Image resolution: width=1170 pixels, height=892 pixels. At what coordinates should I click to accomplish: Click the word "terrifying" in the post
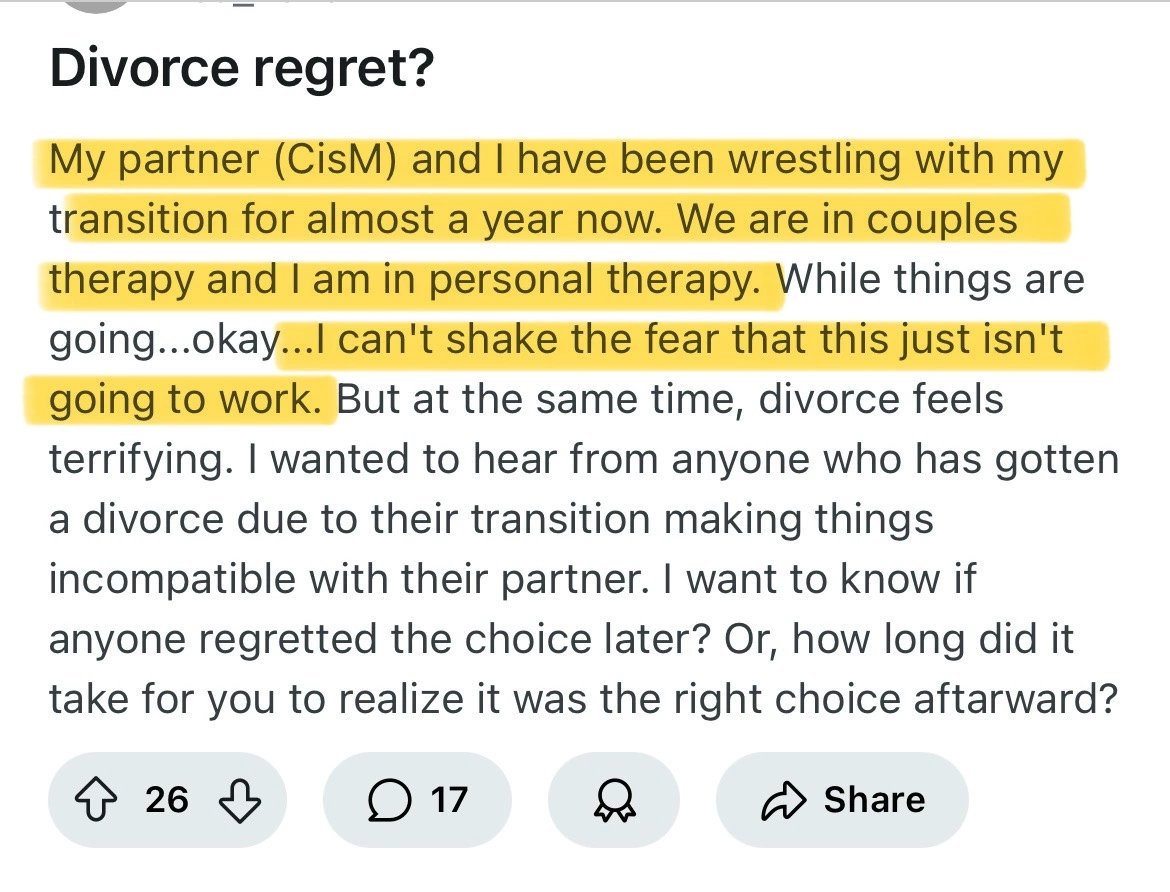tap(149, 459)
